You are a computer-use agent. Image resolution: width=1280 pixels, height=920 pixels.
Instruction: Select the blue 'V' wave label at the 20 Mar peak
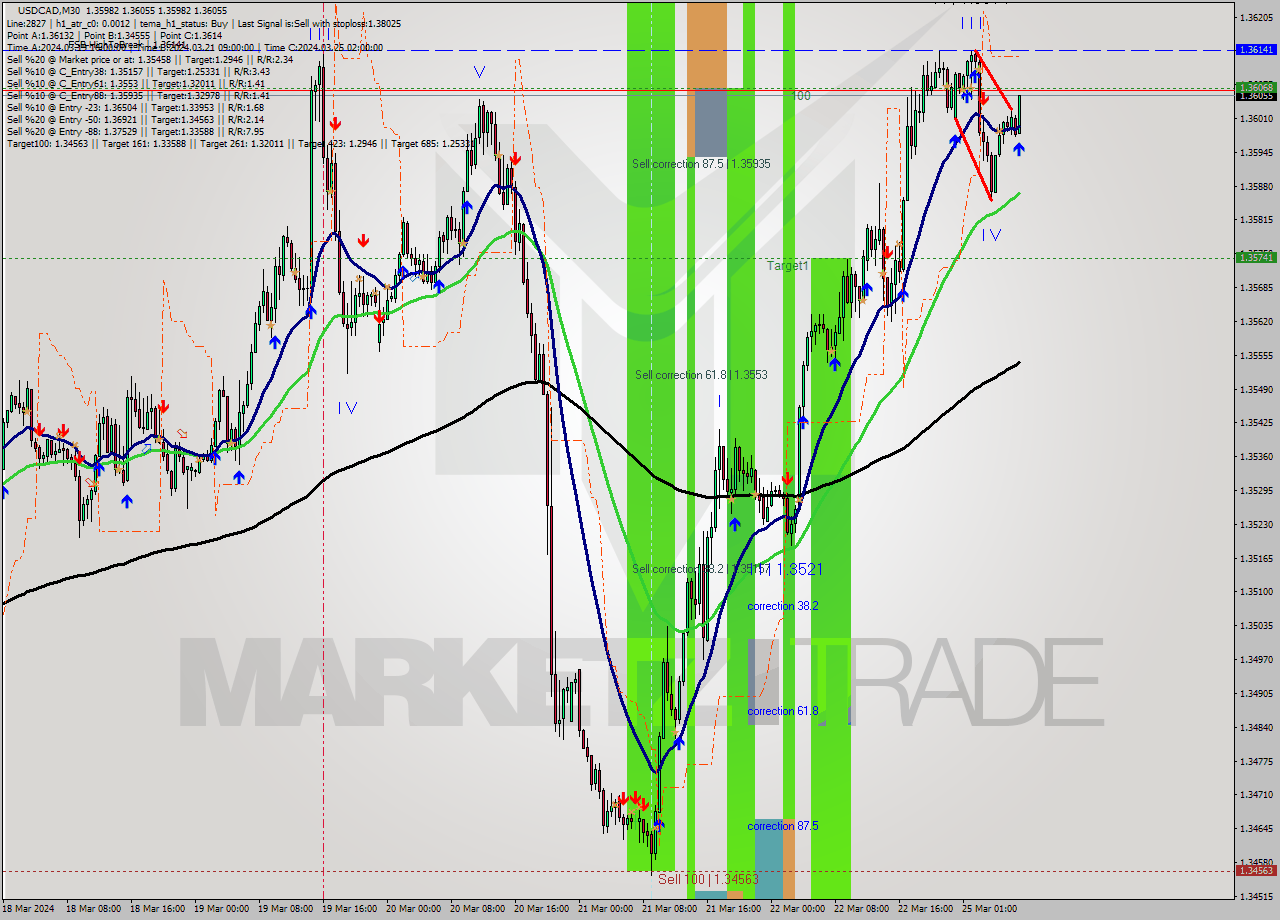point(480,72)
